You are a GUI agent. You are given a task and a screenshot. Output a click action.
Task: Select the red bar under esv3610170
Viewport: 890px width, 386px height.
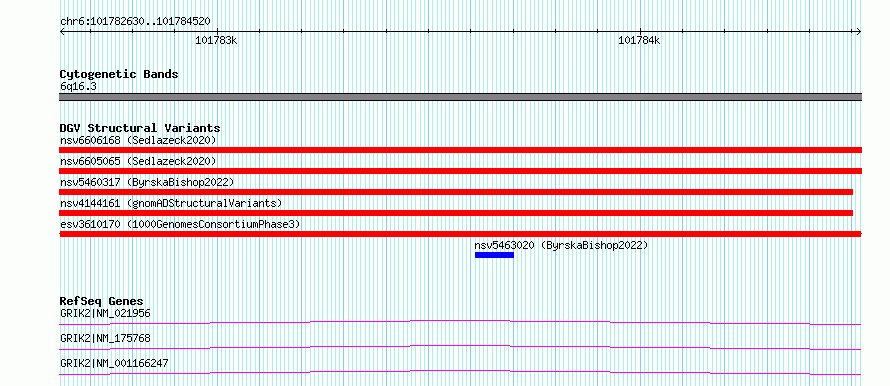click(460, 234)
